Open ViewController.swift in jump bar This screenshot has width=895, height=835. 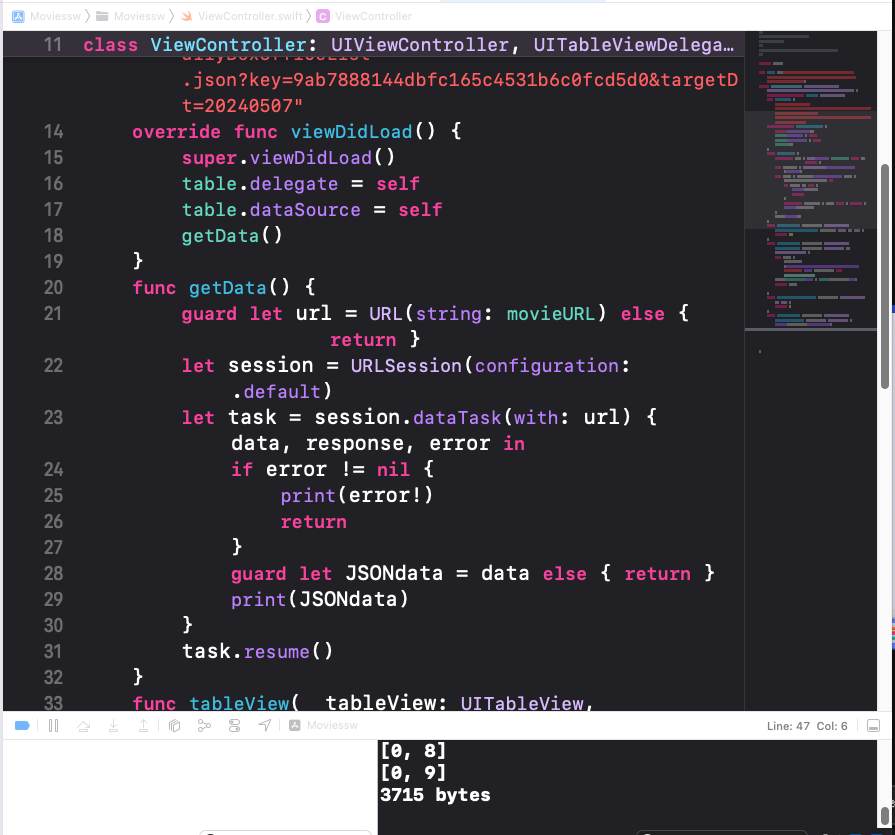pos(241,16)
